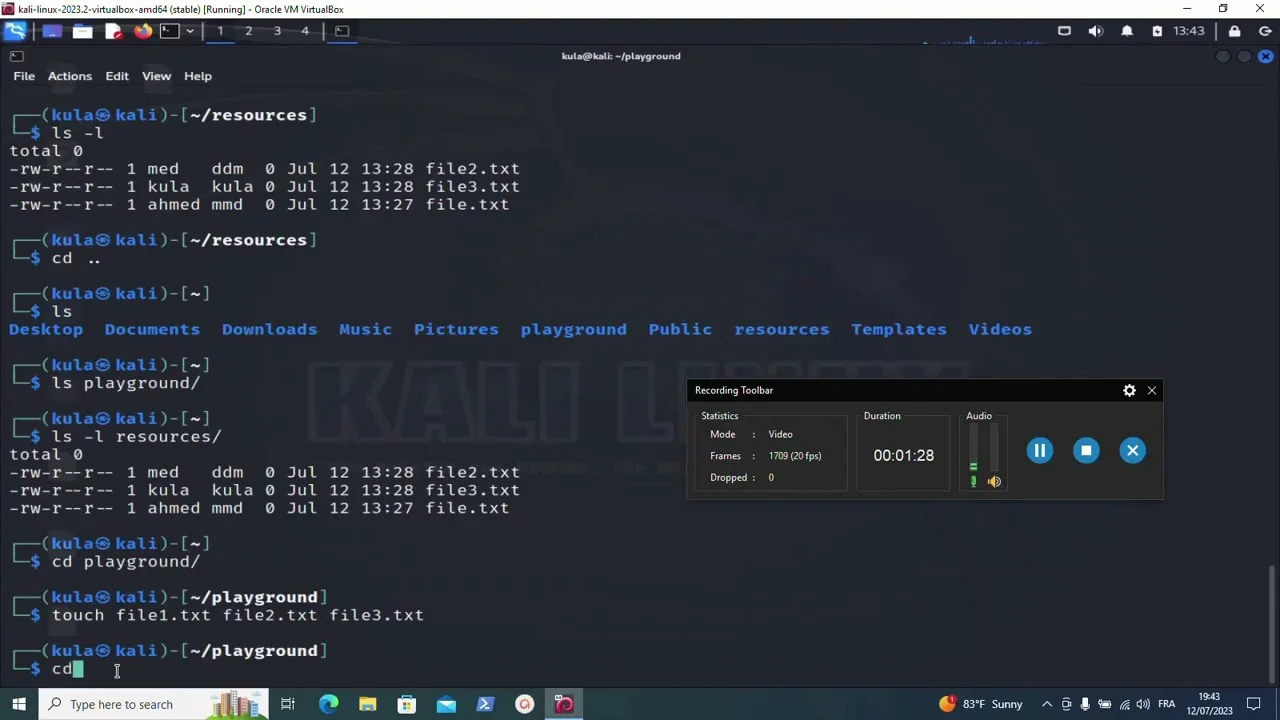Launch Firefox from the Kali panel

click(x=143, y=31)
